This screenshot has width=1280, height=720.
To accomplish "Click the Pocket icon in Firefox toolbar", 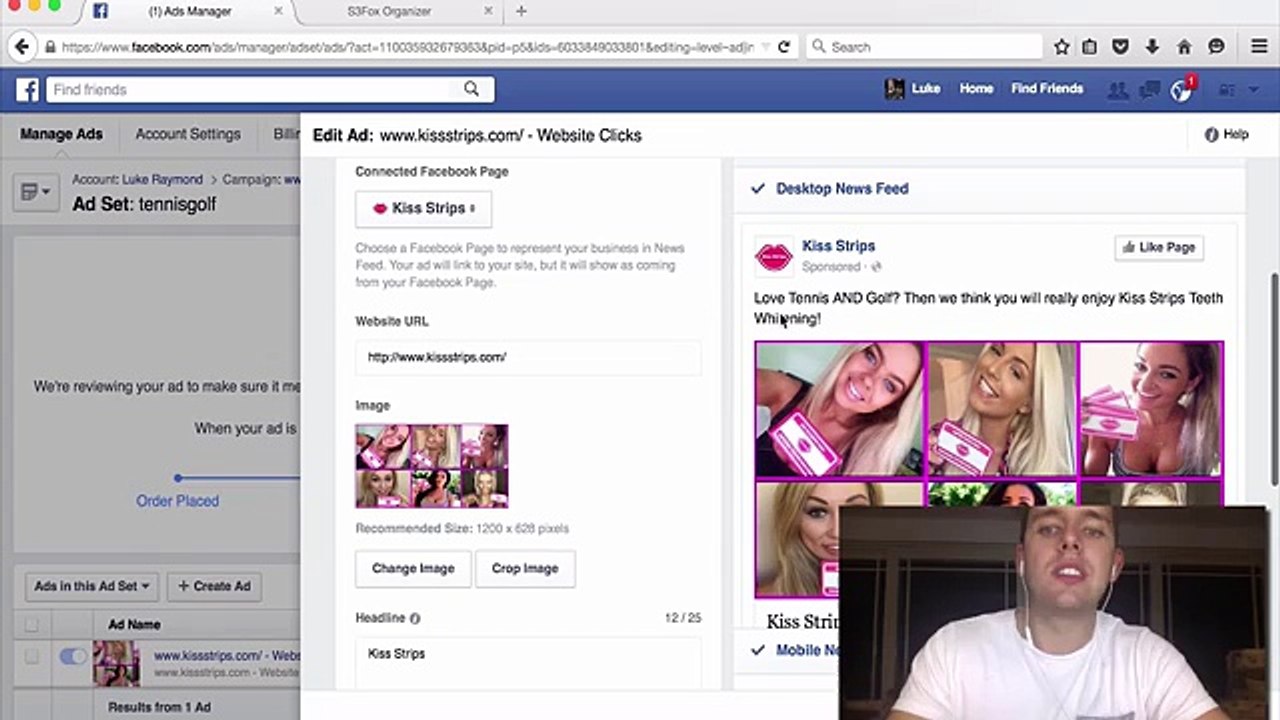I will coord(1121,47).
